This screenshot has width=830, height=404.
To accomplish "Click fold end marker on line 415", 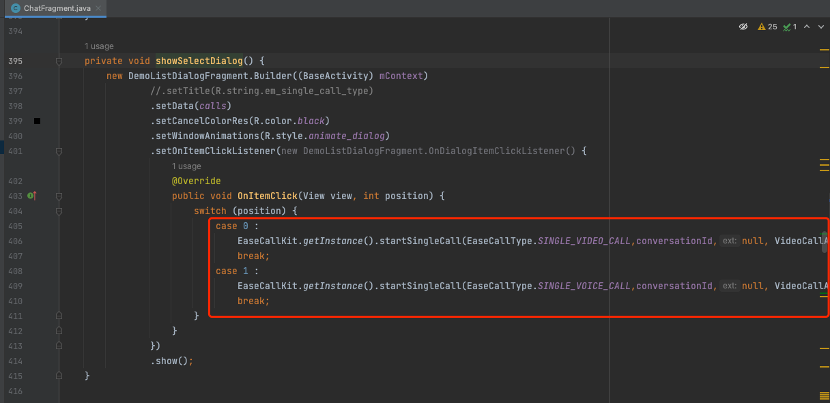I will pyautogui.click(x=59, y=376).
